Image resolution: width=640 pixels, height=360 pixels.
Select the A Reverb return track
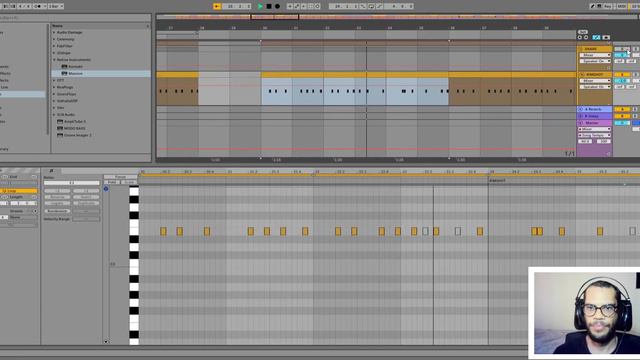tap(594, 109)
